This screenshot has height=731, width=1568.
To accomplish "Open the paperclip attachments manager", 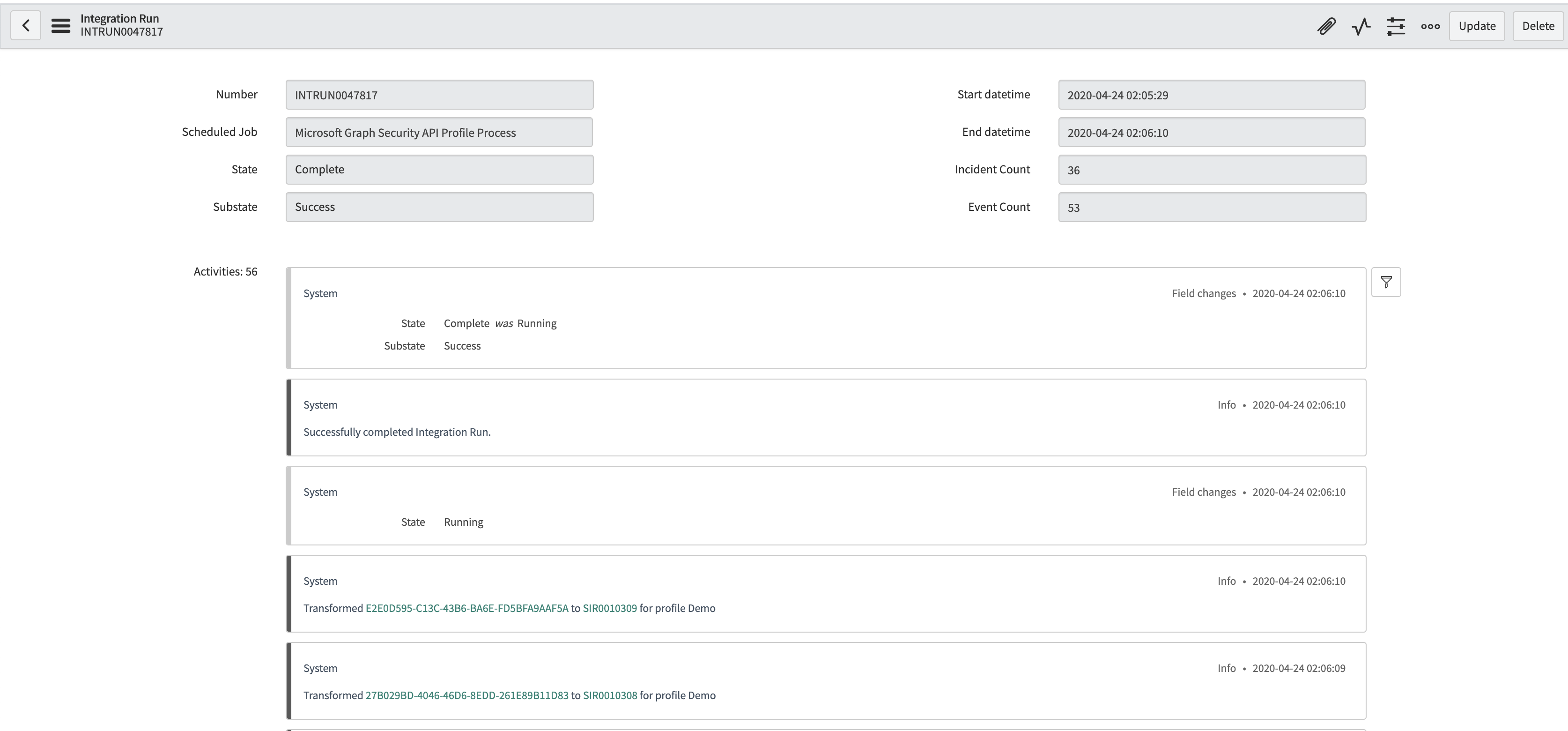I will 1326,26.
